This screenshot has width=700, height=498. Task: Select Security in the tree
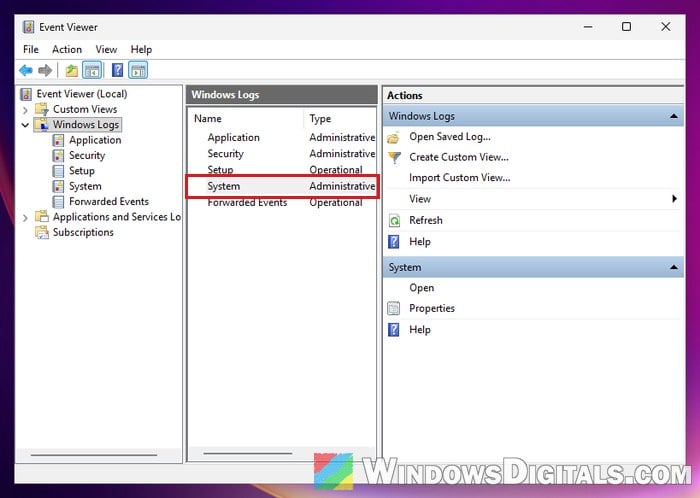tap(87, 155)
